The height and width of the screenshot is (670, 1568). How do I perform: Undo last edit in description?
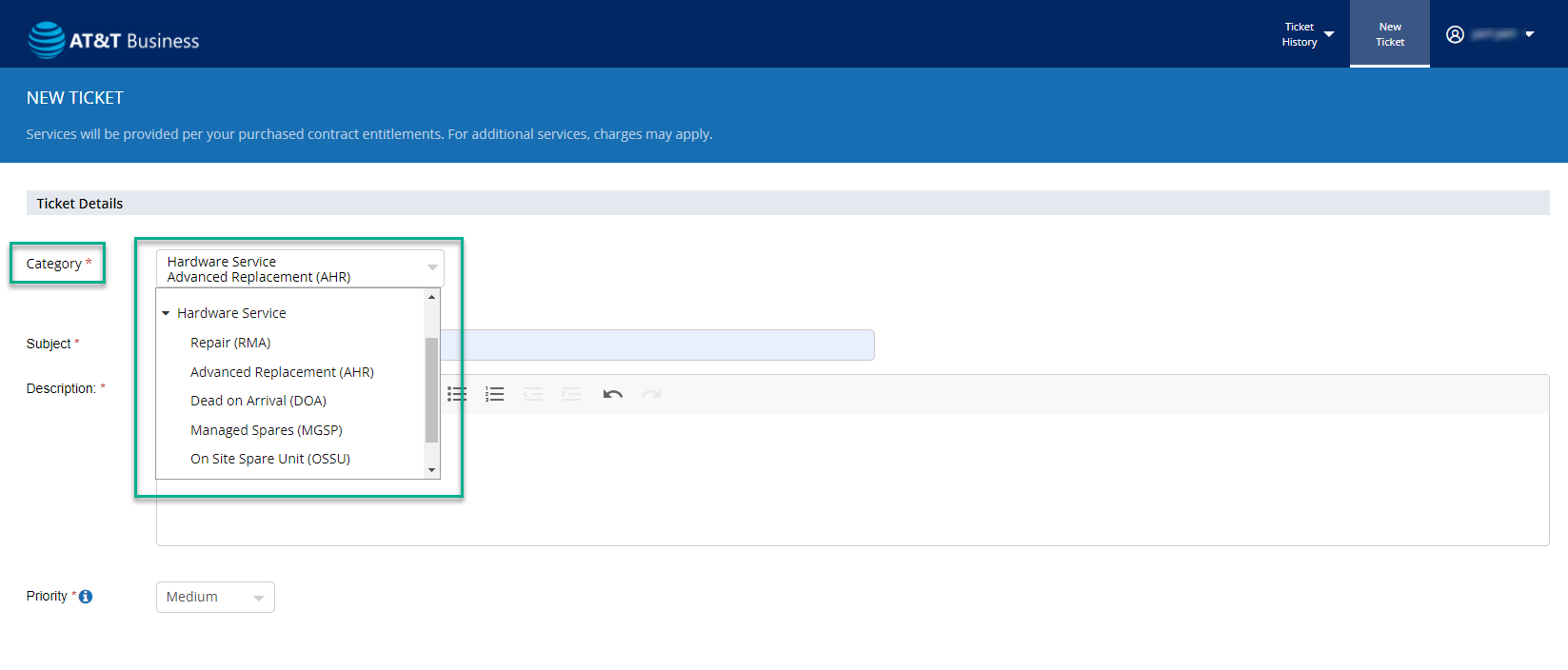click(x=613, y=394)
